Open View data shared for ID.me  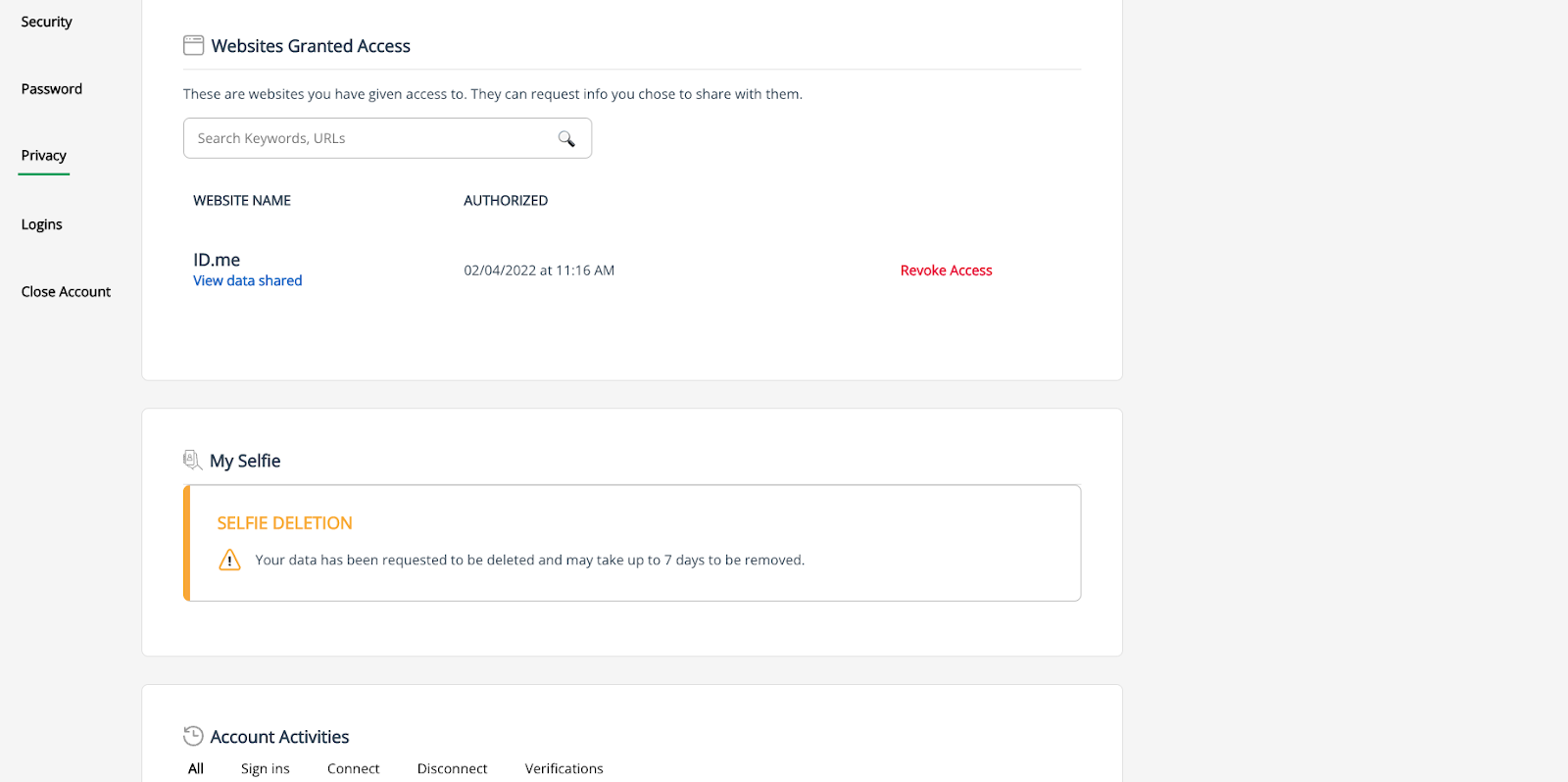(248, 280)
